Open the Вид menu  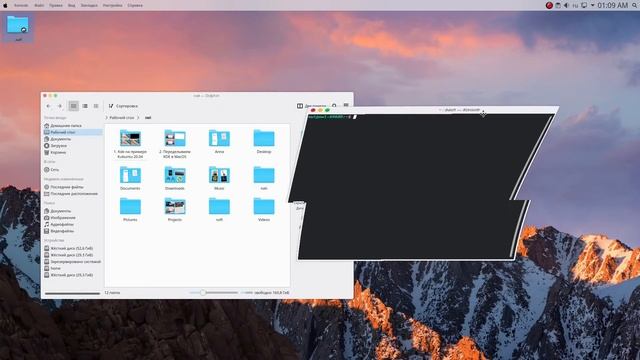pos(71,5)
